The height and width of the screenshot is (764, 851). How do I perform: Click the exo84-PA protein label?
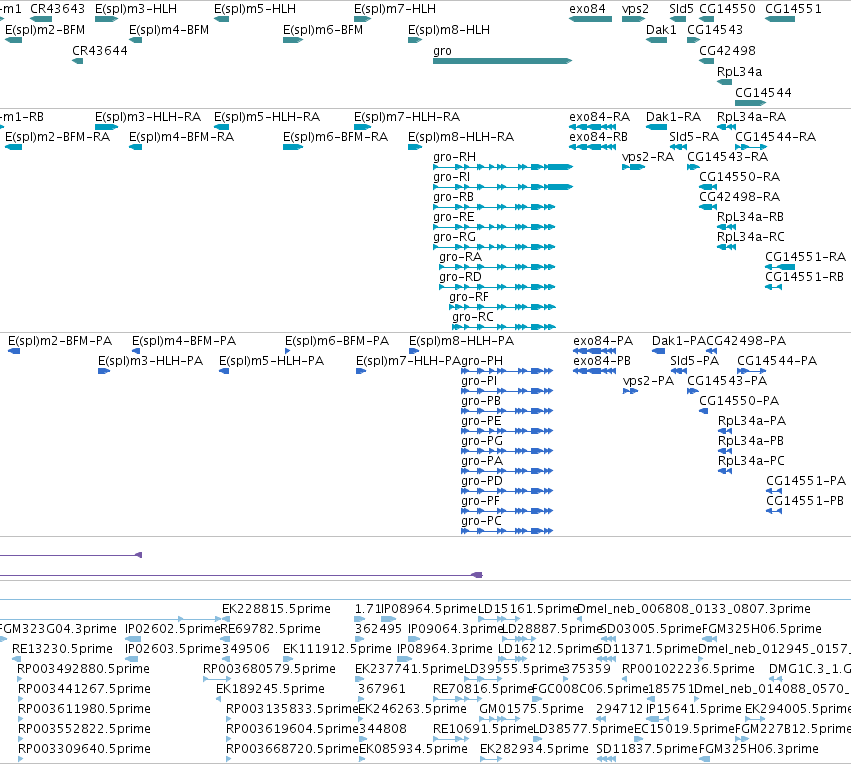pos(603,341)
